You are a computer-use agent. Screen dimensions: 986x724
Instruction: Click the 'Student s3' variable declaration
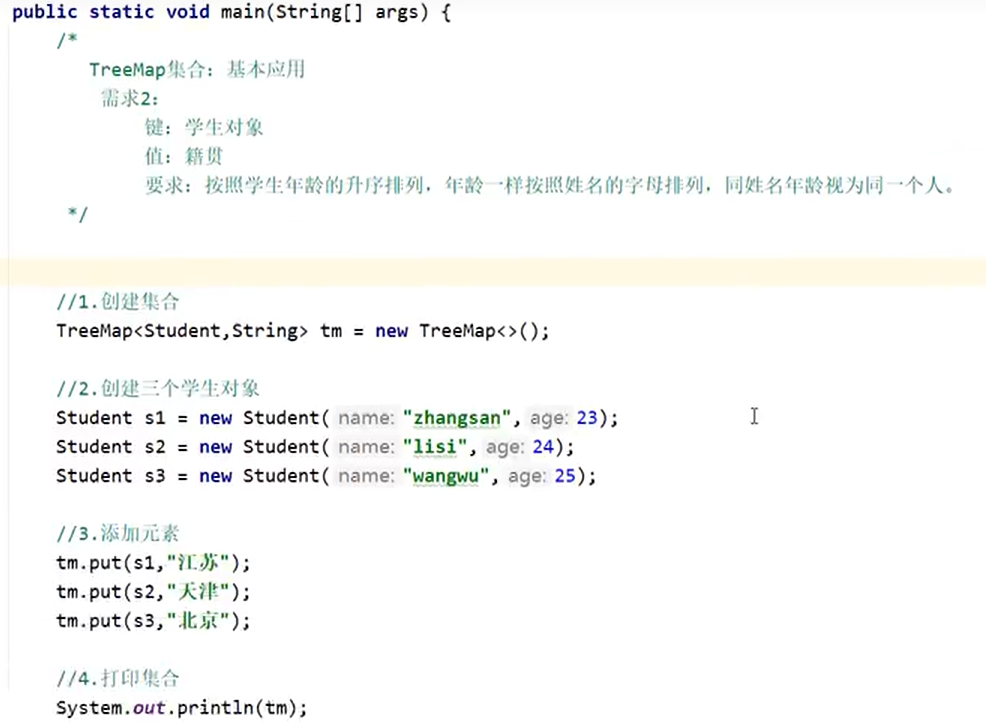coord(110,476)
